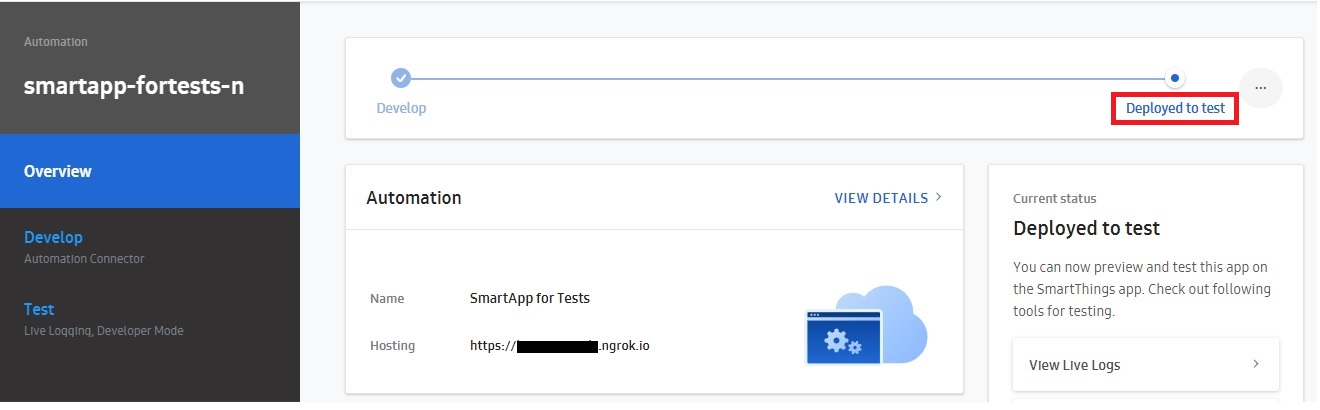
Task: Click the chevron next to View Details
Action: 939,198
